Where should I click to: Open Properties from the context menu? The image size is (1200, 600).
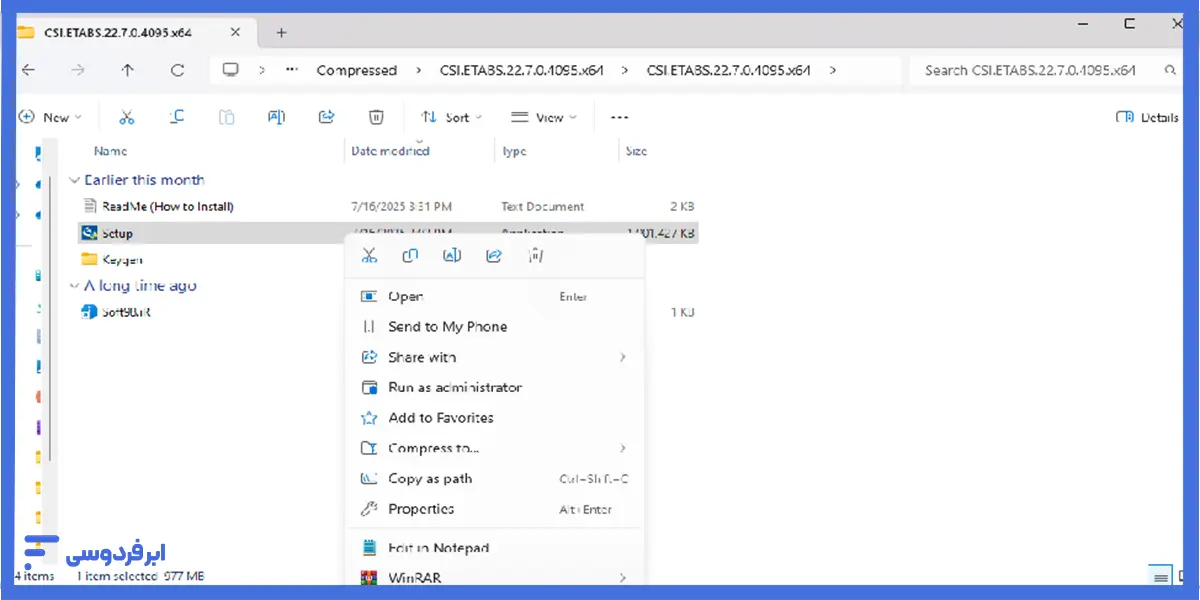(x=495, y=508)
